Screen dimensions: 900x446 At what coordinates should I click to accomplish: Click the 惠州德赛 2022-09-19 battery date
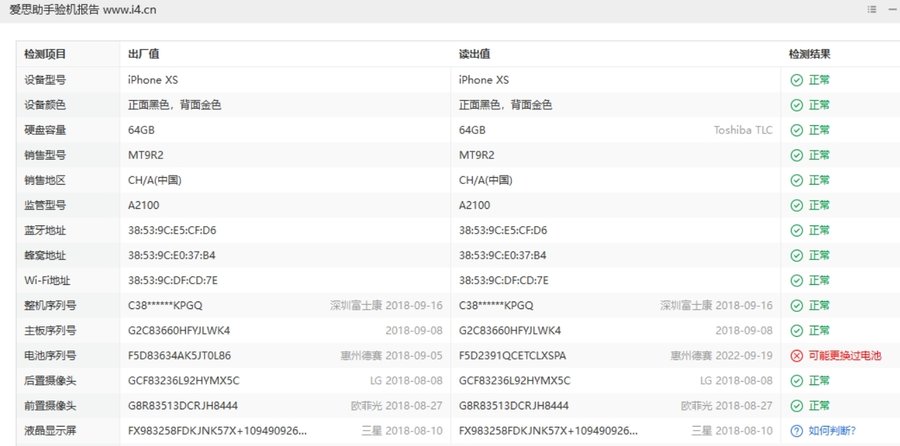click(721, 356)
